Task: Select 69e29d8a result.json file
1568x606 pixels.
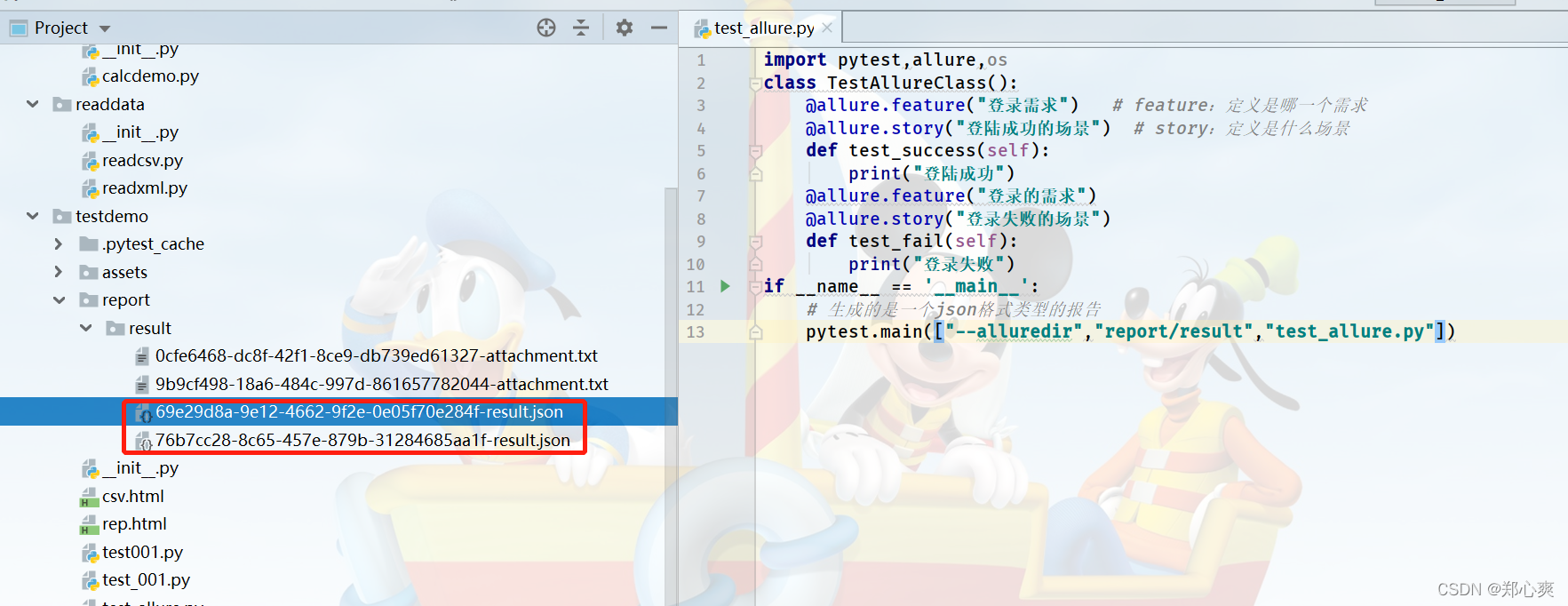Action: pos(359,411)
